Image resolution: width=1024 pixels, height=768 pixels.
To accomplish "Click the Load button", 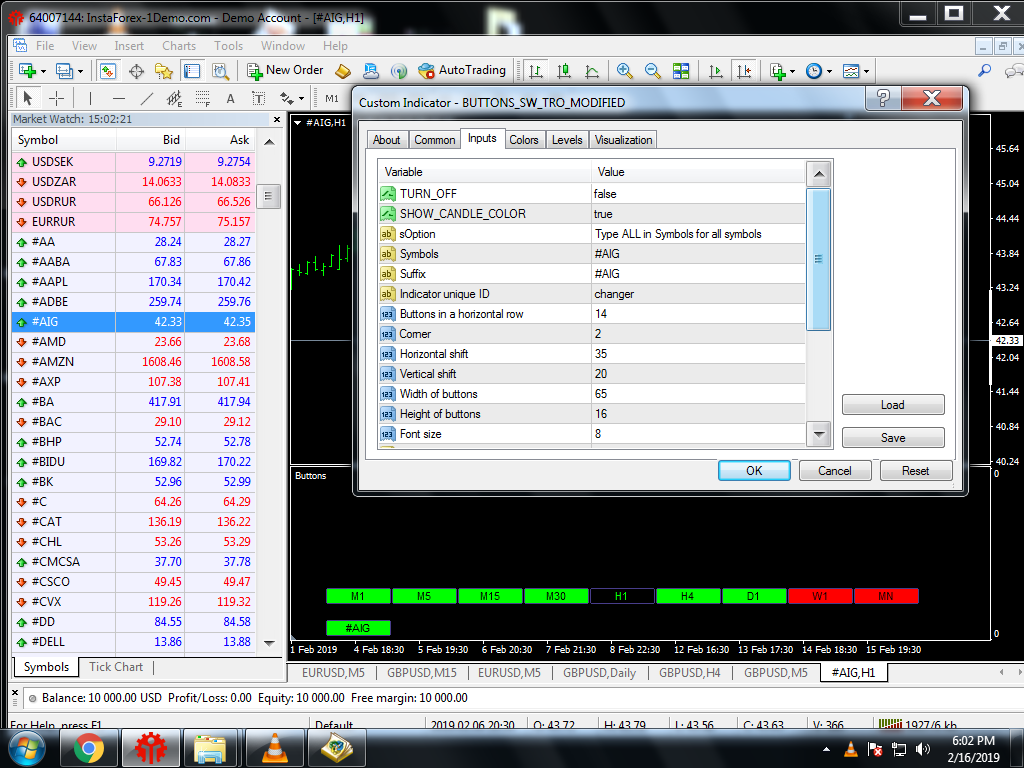I will (893, 405).
